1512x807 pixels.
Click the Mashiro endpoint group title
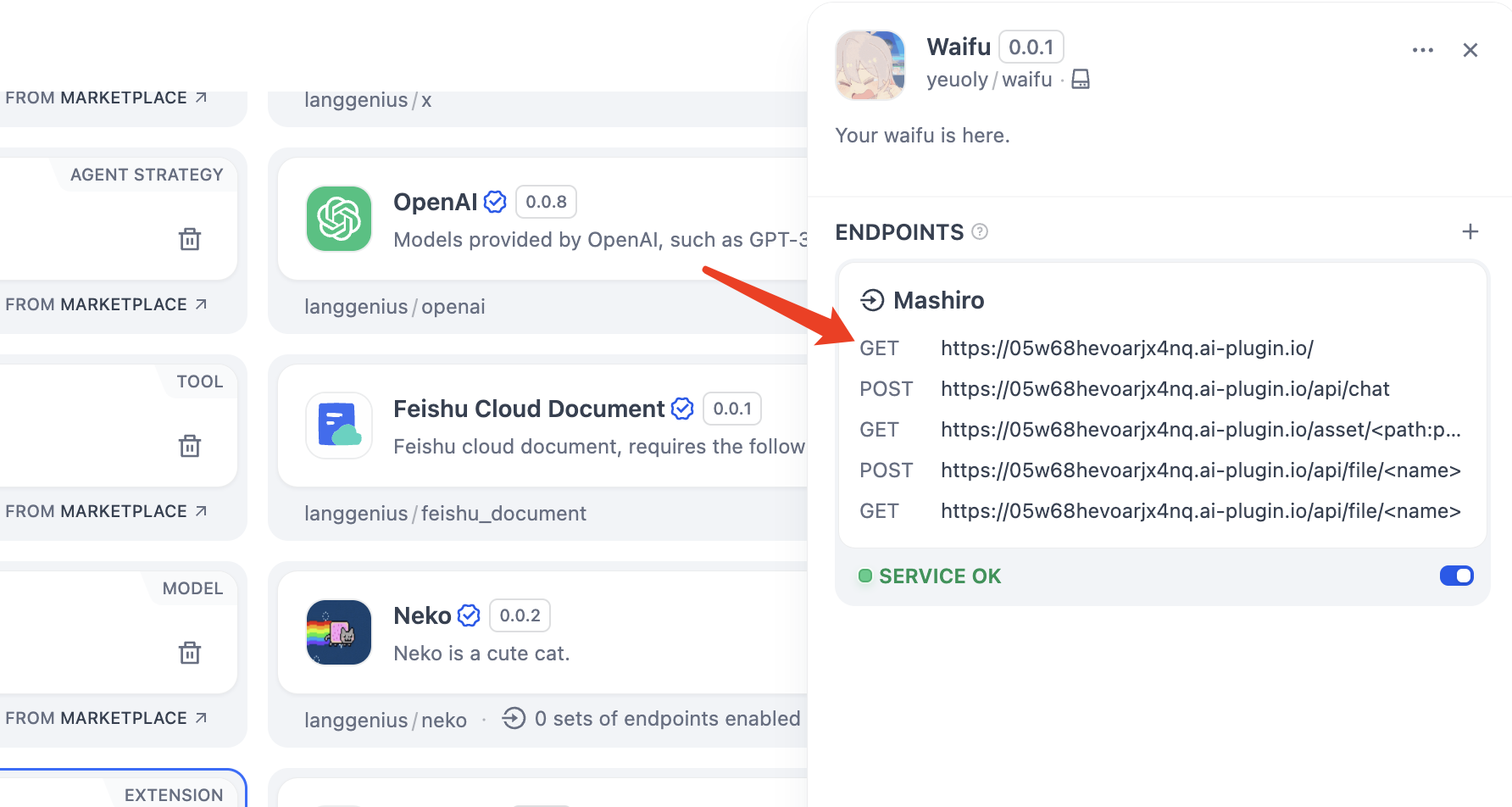pos(938,300)
